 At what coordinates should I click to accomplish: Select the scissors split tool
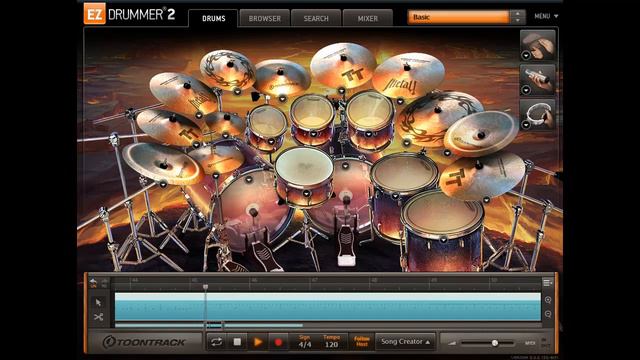tap(98, 317)
